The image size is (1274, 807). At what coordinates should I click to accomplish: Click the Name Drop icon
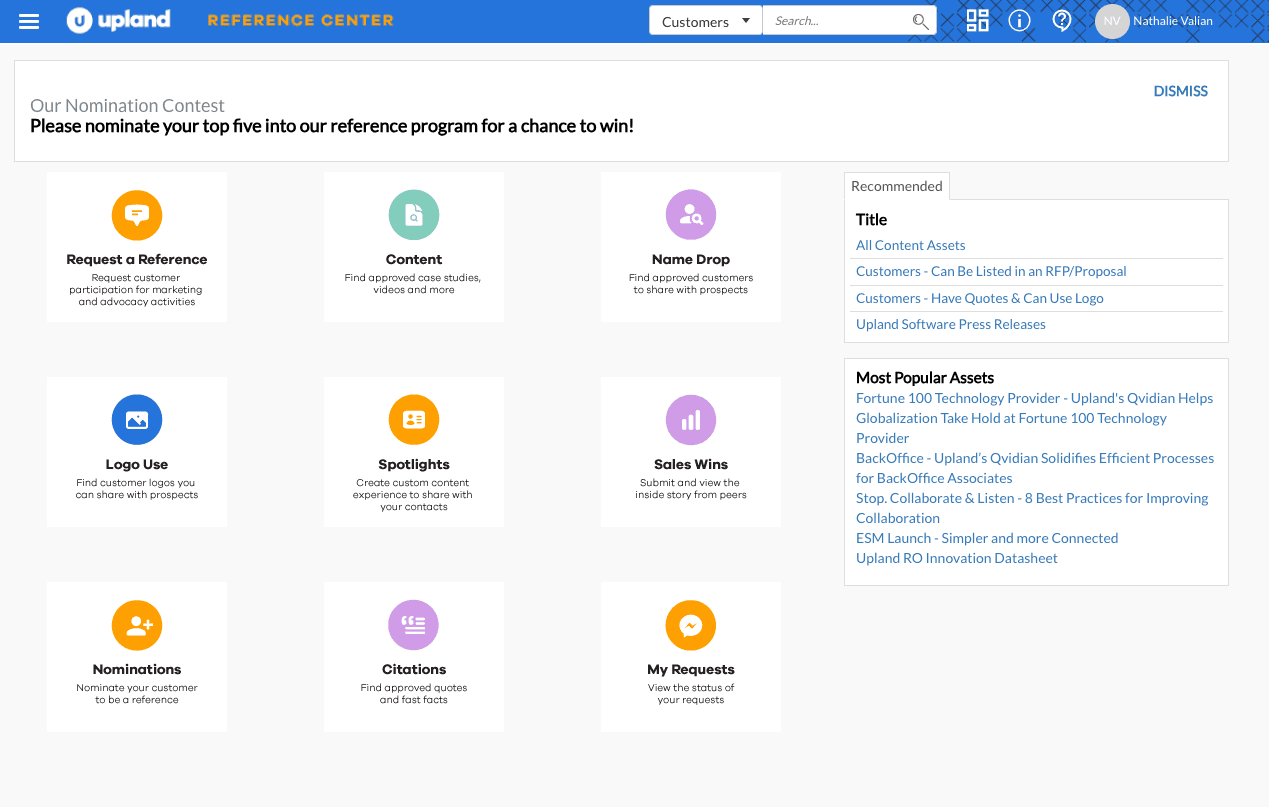(x=691, y=215)
